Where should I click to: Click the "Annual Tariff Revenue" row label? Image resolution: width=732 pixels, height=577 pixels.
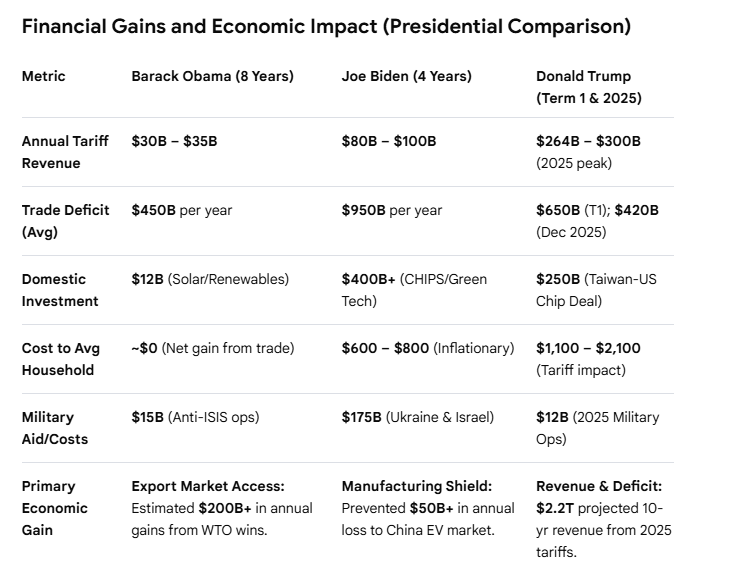point(65,152)
